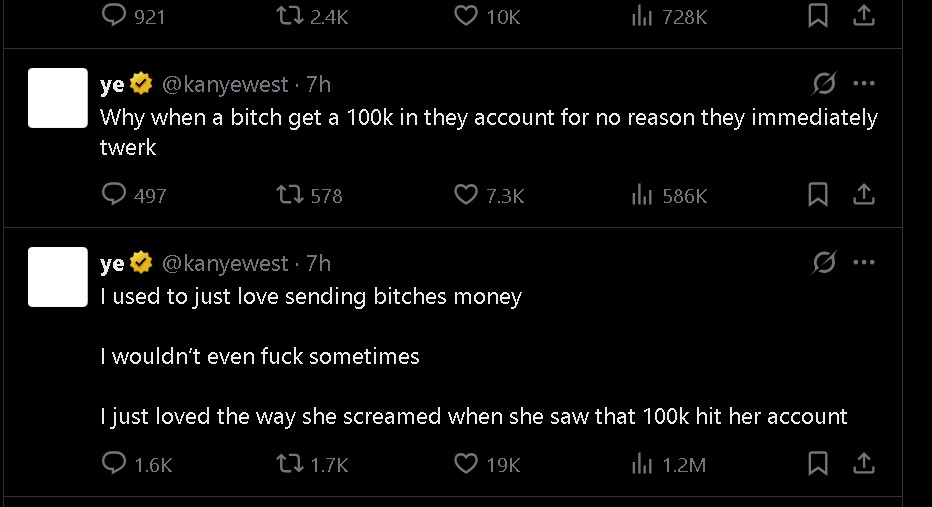View analytics on the 586K-views post
Viewport: 932px width, 507px height.
(x=642, y=195)
